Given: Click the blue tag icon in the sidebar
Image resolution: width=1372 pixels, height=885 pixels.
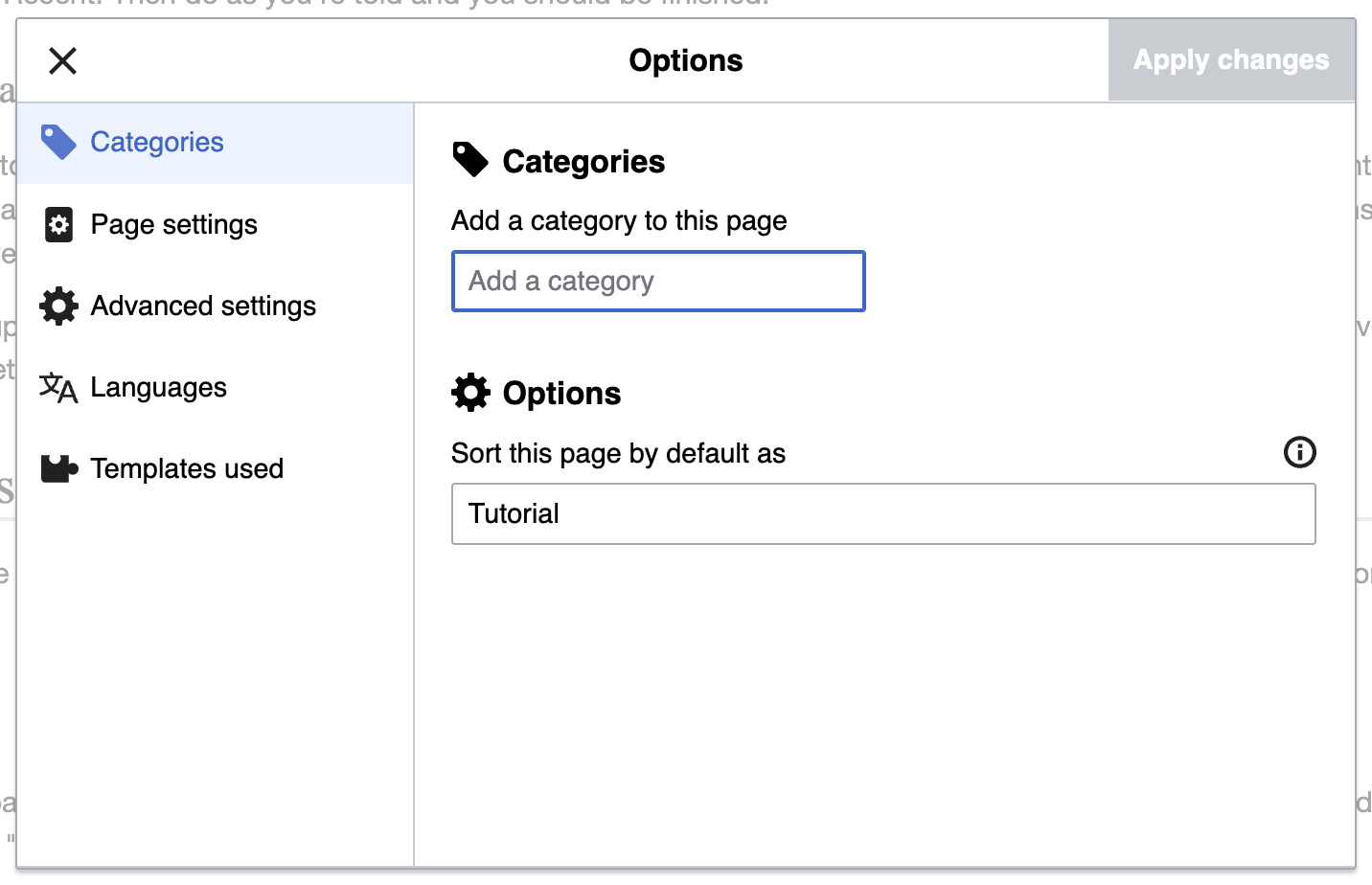Looking at the screenshot, I should tap(58, 143).
